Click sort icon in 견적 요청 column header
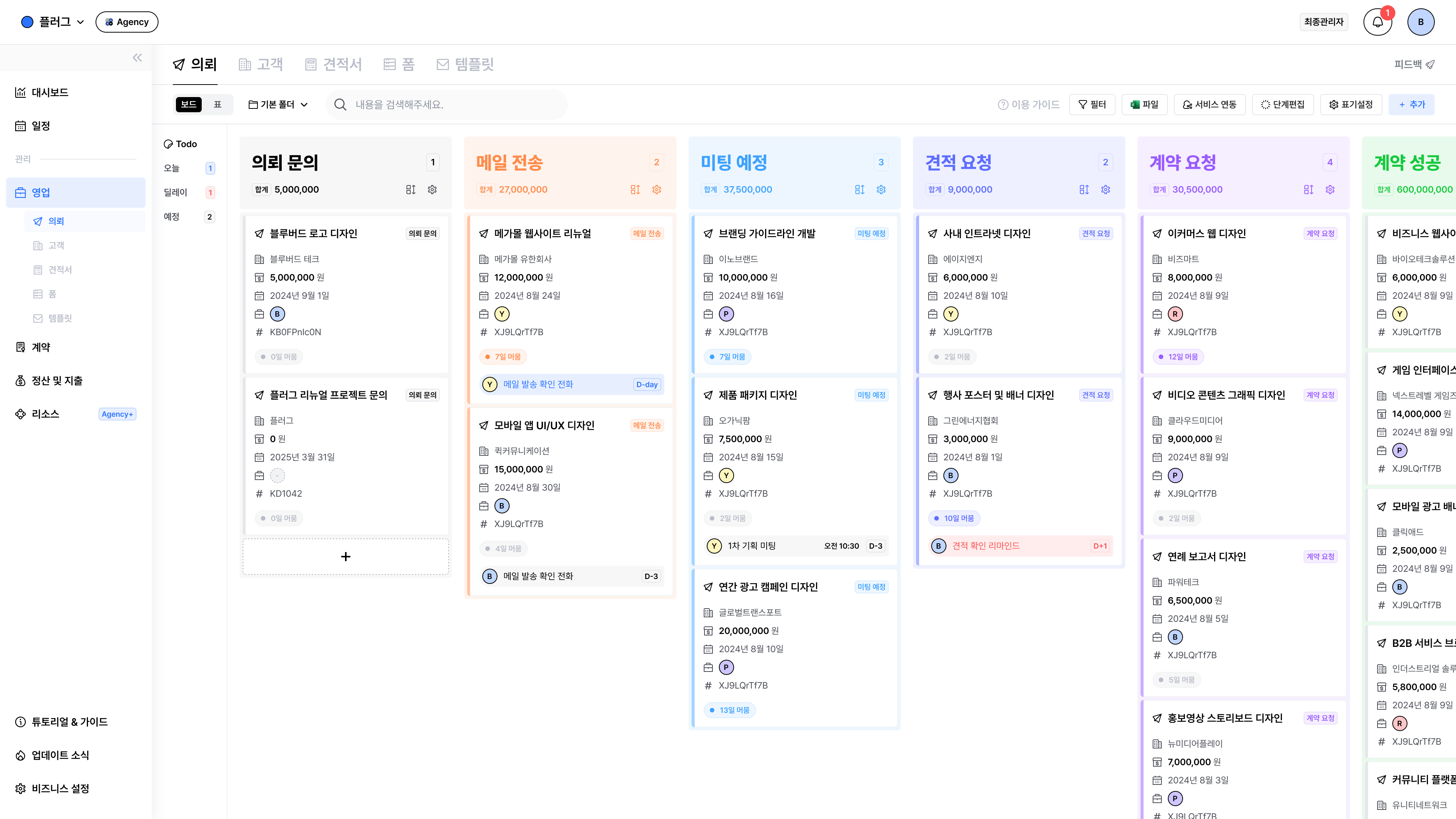1456x819 pixels. pos(1084,190)
